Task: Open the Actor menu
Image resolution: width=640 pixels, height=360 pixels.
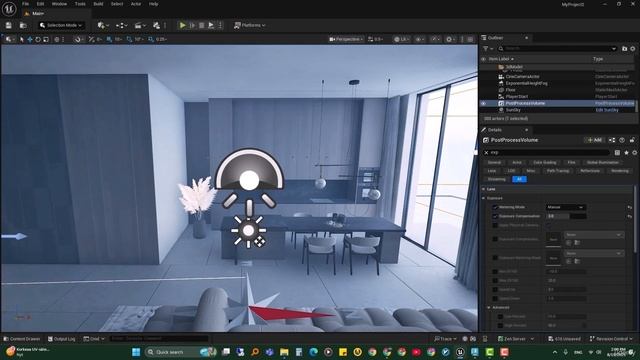Action: pos(136,4)
